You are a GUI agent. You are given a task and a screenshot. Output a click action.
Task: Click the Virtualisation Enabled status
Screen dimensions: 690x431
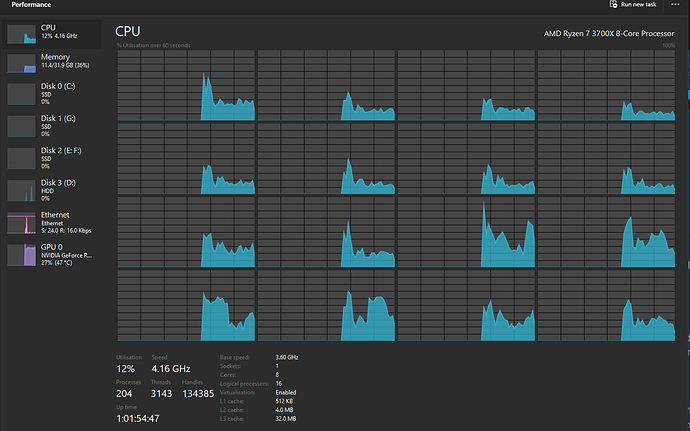click(x=287, y=390)
